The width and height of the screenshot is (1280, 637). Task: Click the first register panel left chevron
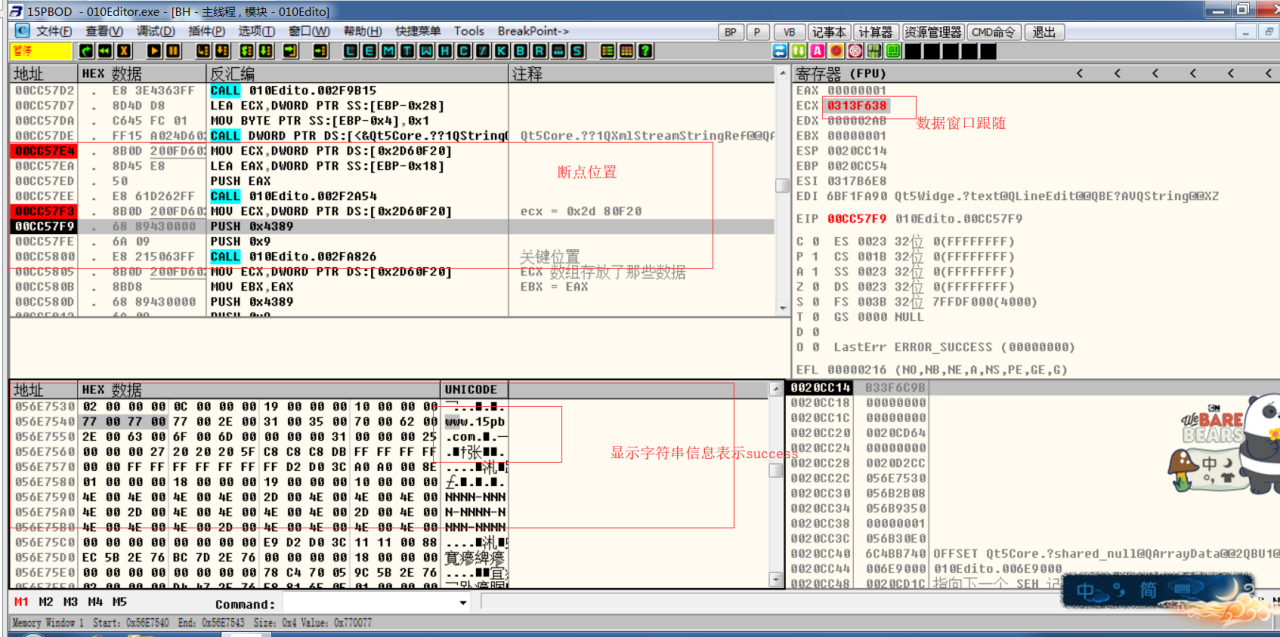[x=1080, y=74]
